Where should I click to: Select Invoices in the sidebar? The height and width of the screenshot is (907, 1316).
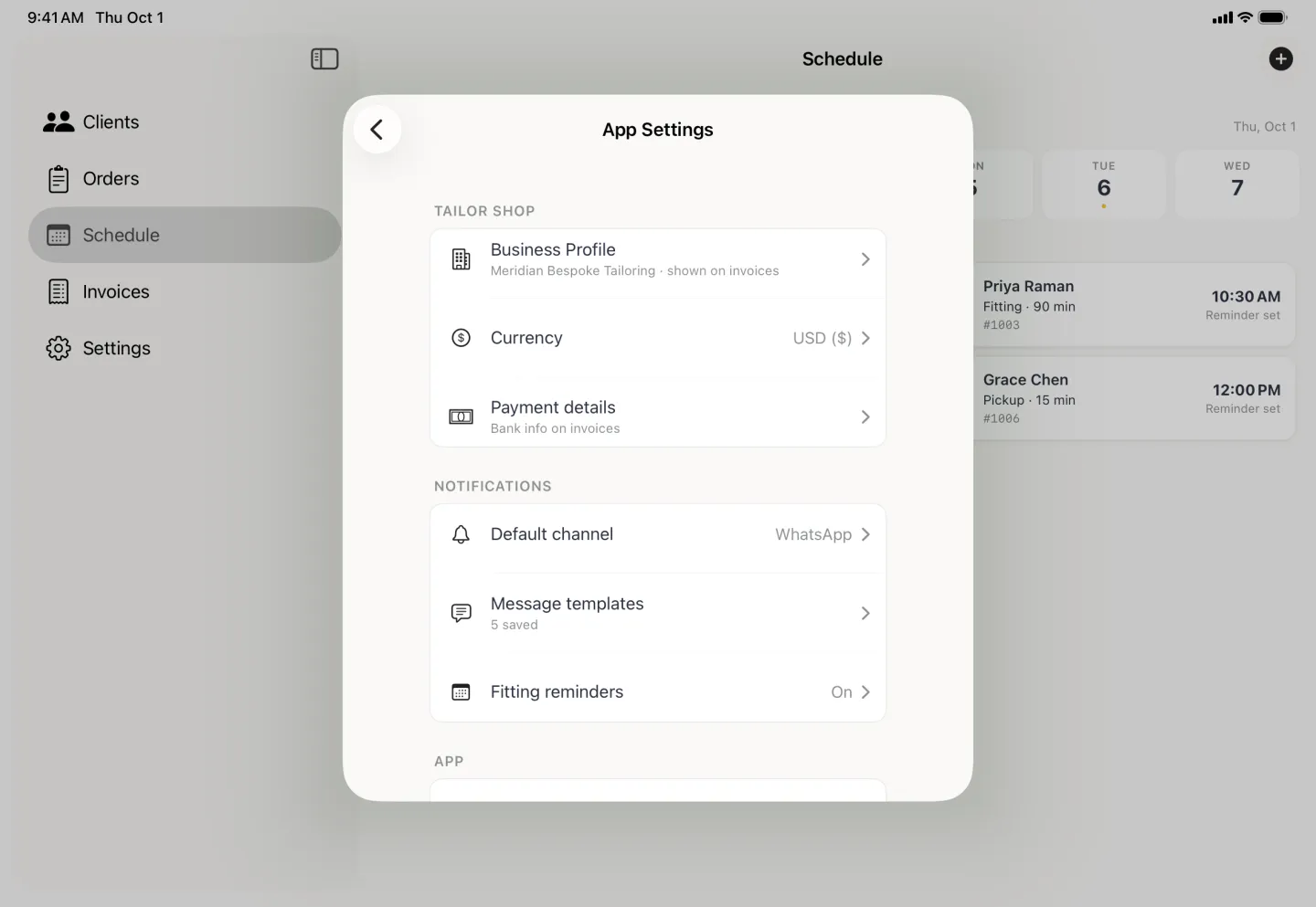coord(185,292)
